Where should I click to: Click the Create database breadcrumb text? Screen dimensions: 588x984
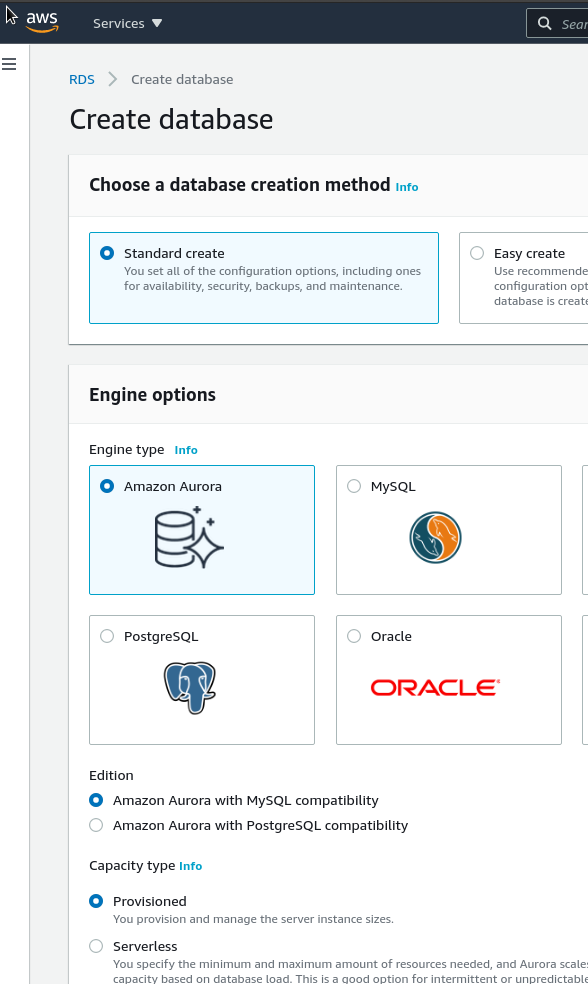(182, 79)
